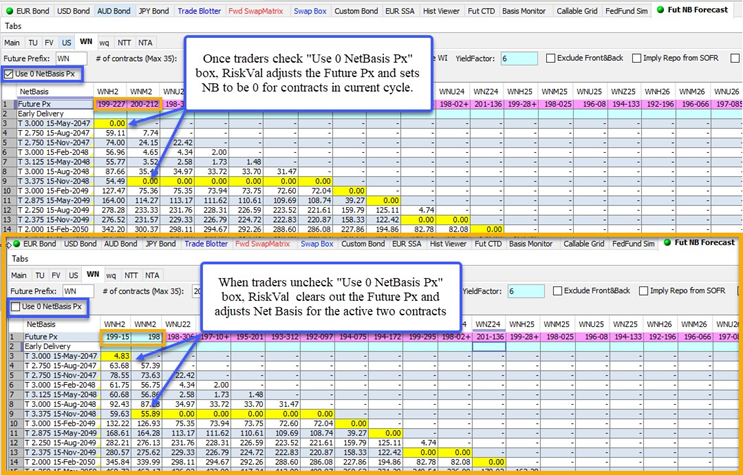Select US sub-tab in upper screenshot
This screenshot has height=475, width=743.
coord(66,43)
